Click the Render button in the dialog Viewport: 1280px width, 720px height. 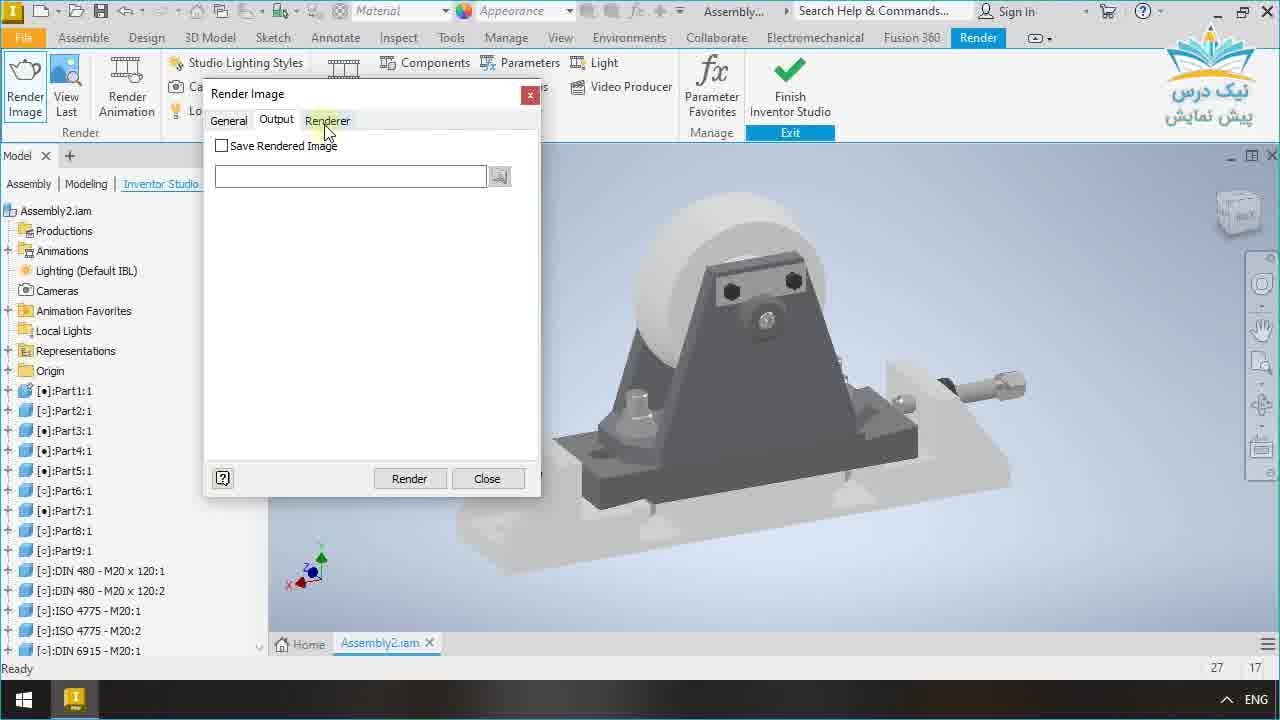410,478
